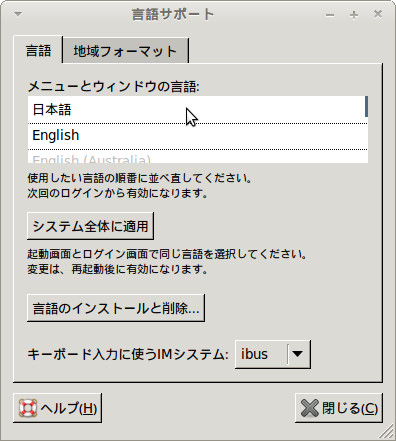This screenshot has width=396, height=441.
Task: Select English in the language list
Action: coord(197,136)
